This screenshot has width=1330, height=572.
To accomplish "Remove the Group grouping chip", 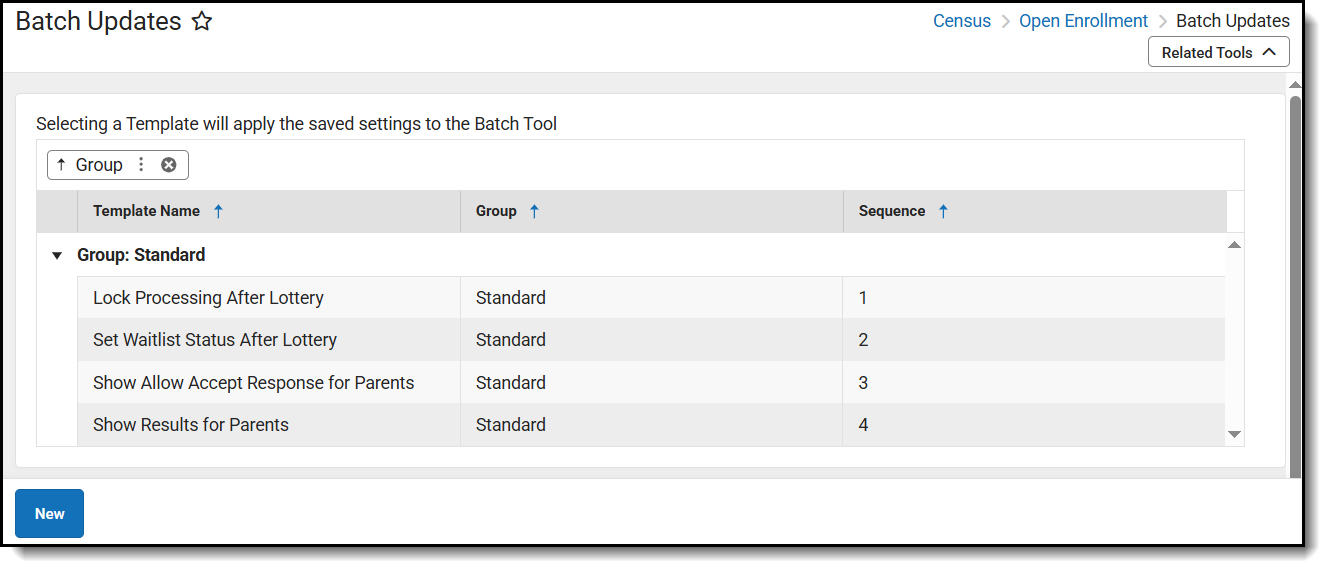I will [169, 165].
